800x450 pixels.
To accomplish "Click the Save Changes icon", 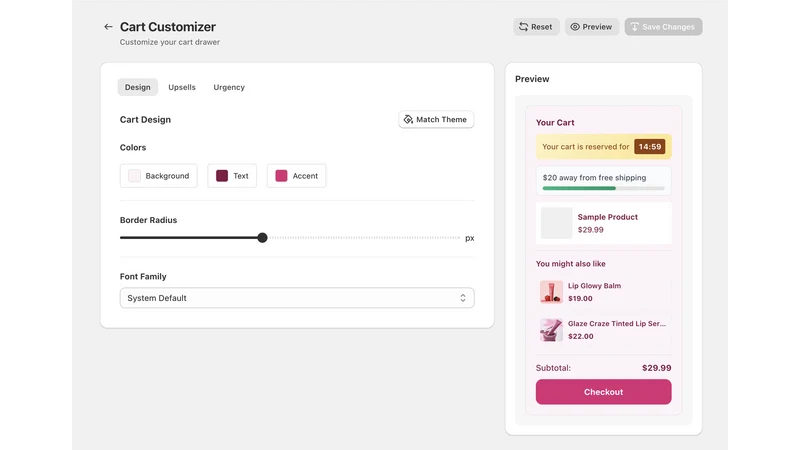I will pos(635,27).
